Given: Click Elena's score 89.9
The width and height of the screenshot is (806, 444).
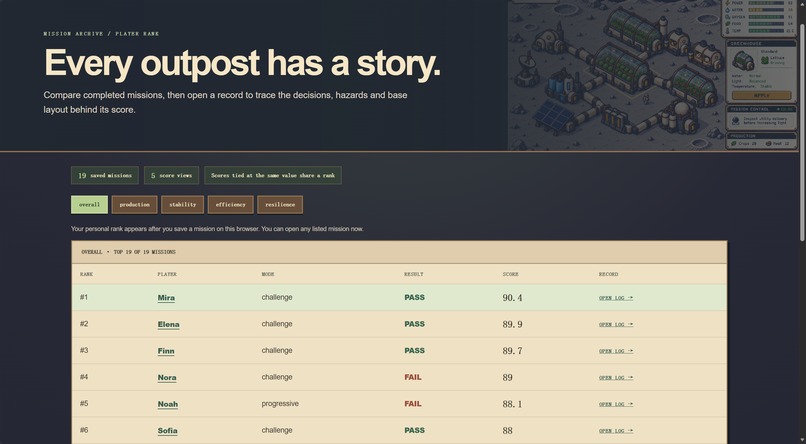Looking at the screenshot, I should click(x=512, y=325).
